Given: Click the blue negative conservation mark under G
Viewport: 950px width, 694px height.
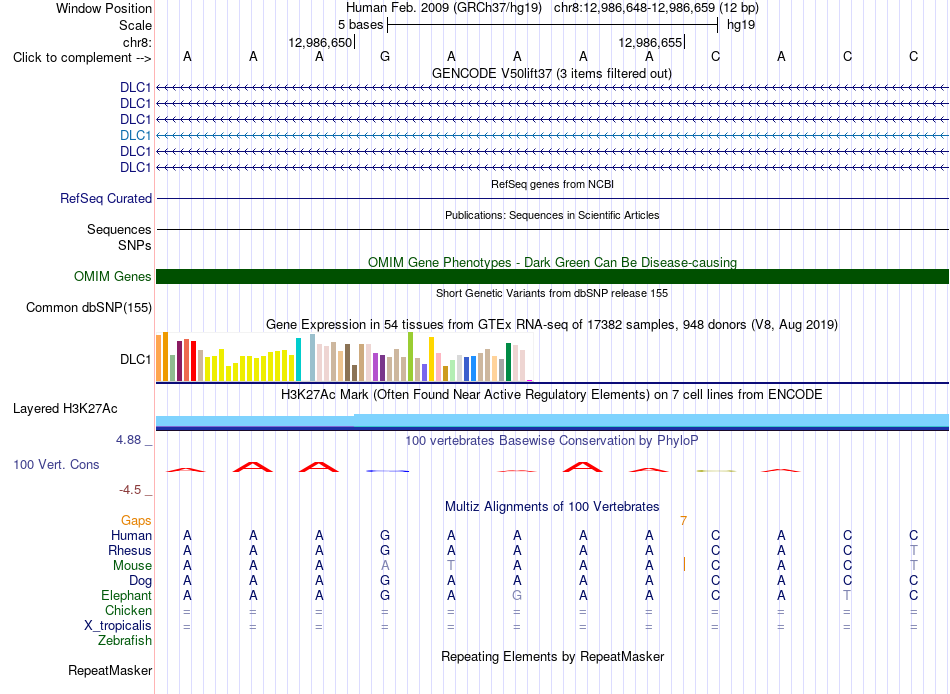Looking at the screenshot, I should pos(387,471).
